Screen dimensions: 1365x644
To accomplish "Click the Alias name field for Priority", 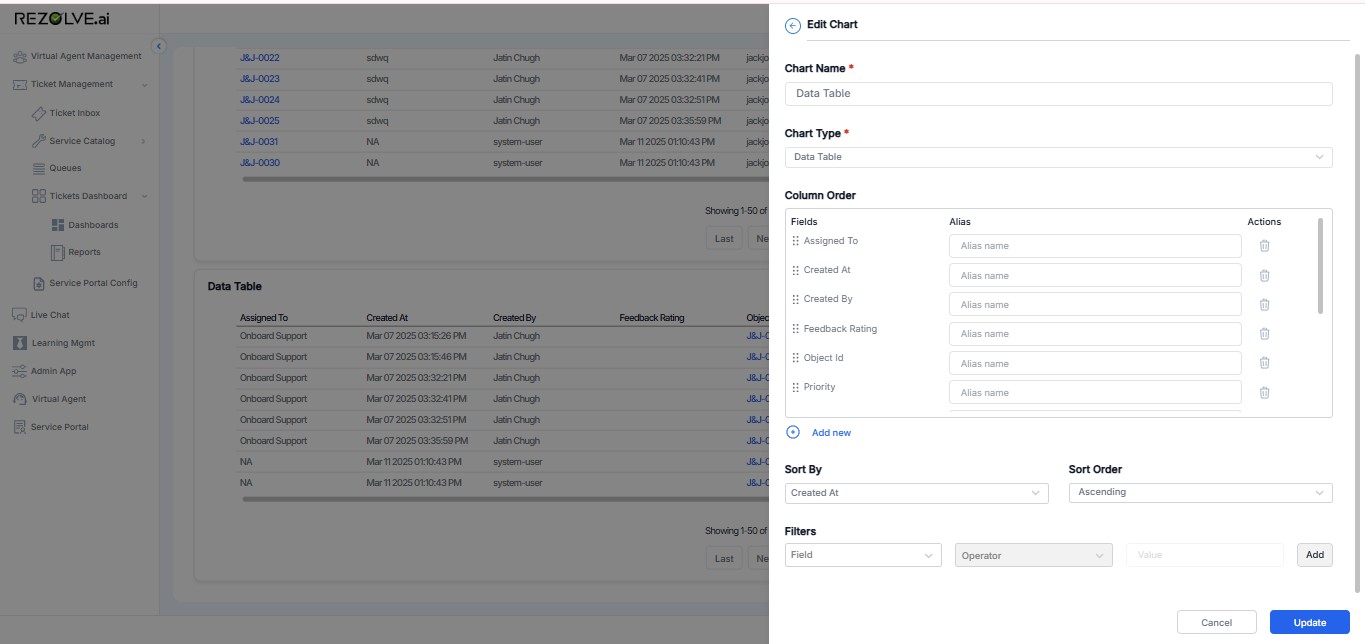I will 1095,393.
